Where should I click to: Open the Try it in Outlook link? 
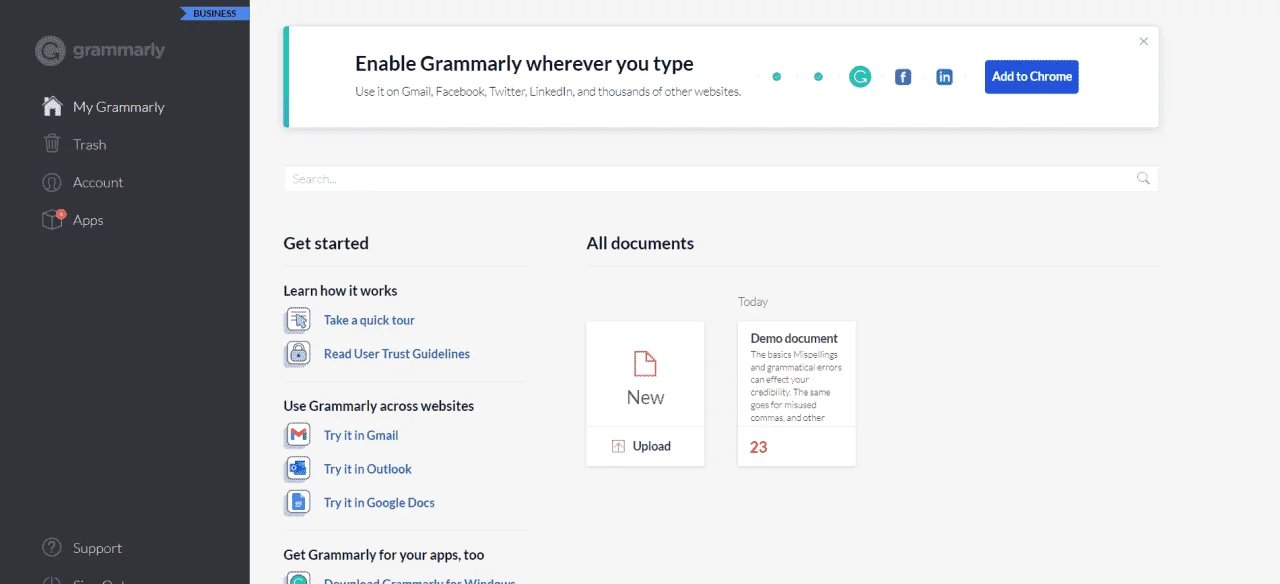368,469
